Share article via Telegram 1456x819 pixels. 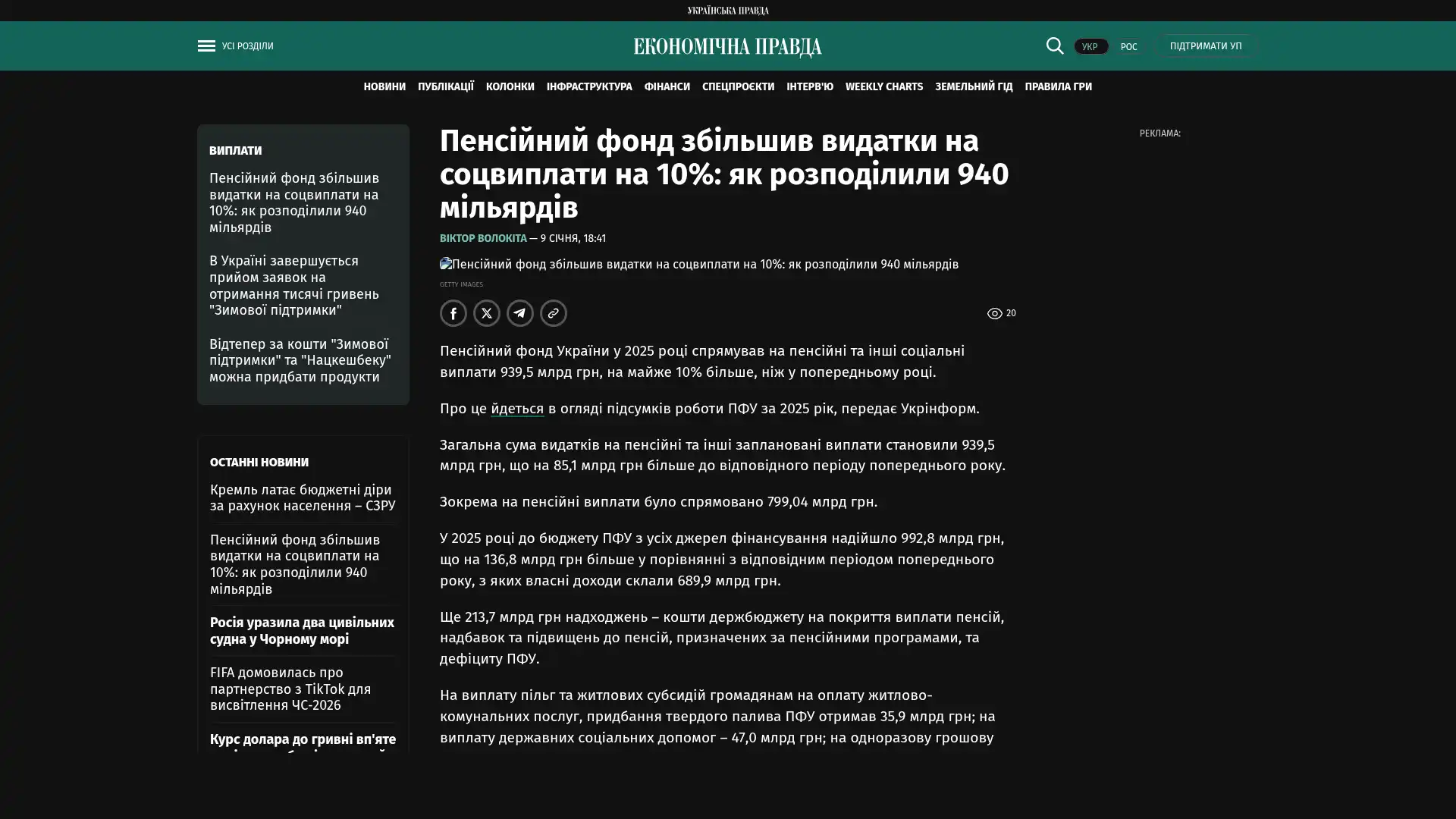(x=520, y=313)
